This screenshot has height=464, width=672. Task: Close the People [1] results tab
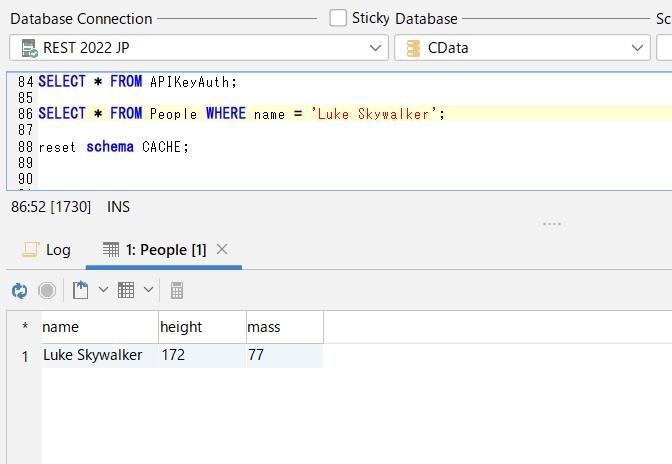(223, 249)
